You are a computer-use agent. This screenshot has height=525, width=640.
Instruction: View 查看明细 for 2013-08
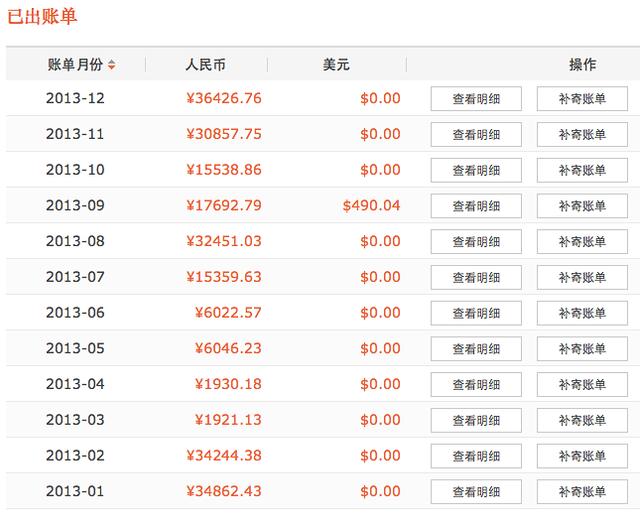pos(476,241)
